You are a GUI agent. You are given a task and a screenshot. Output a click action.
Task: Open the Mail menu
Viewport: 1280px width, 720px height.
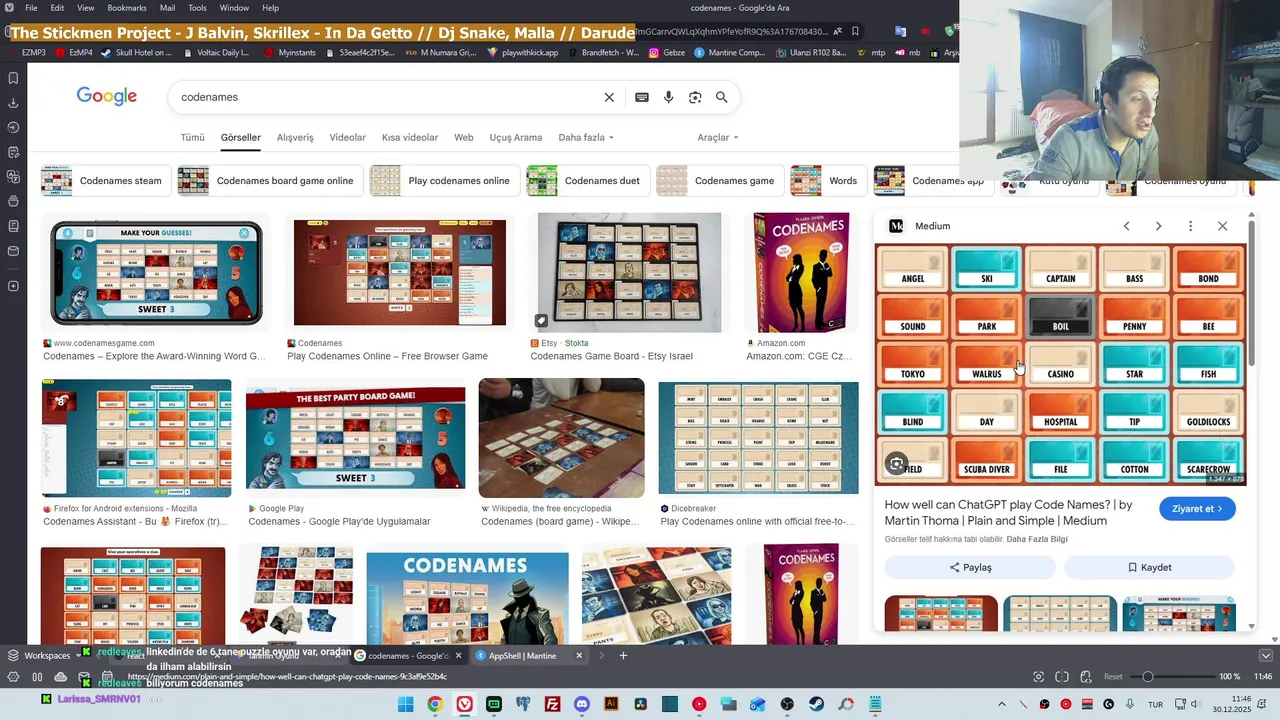[167, 8]
